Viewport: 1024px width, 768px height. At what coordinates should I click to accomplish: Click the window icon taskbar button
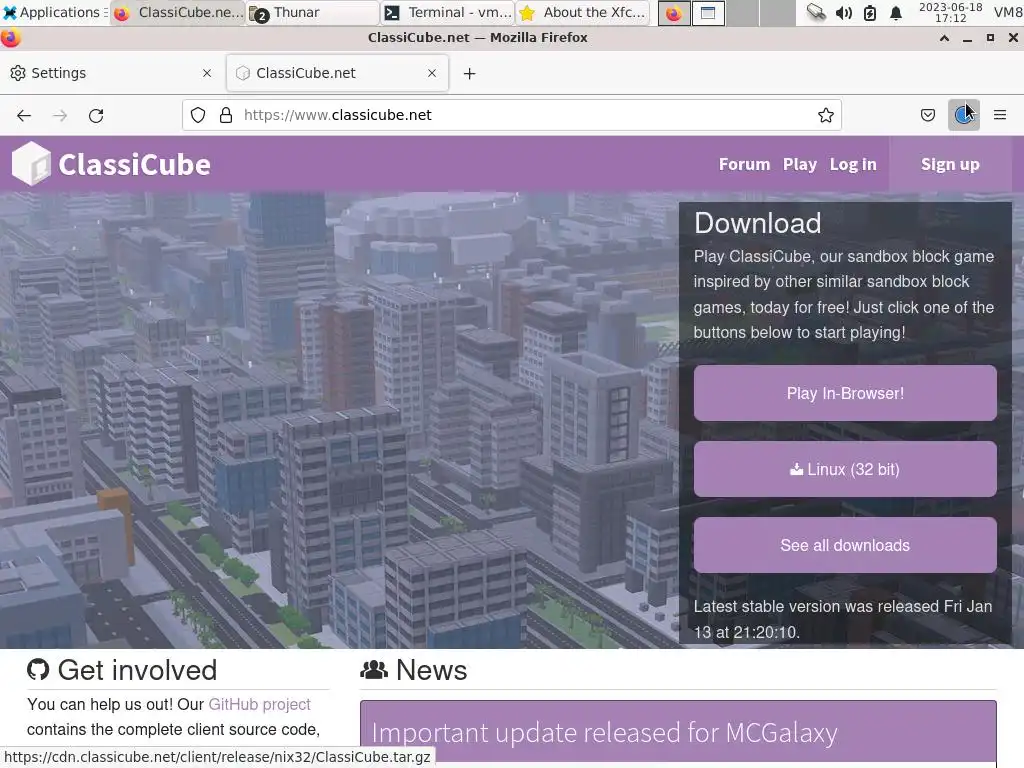click(x=708, y=13)
